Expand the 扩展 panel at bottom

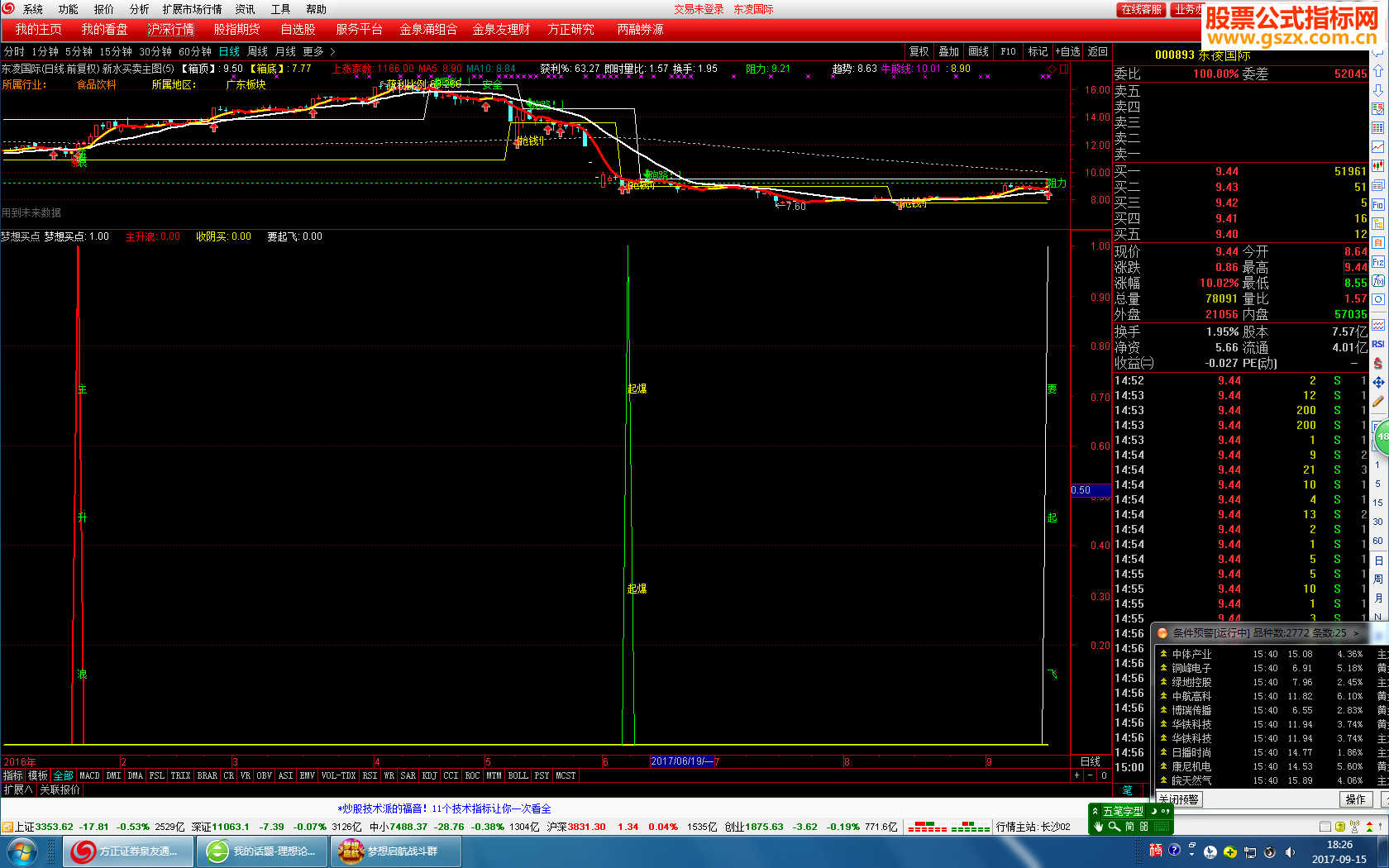tap(17, 789)
